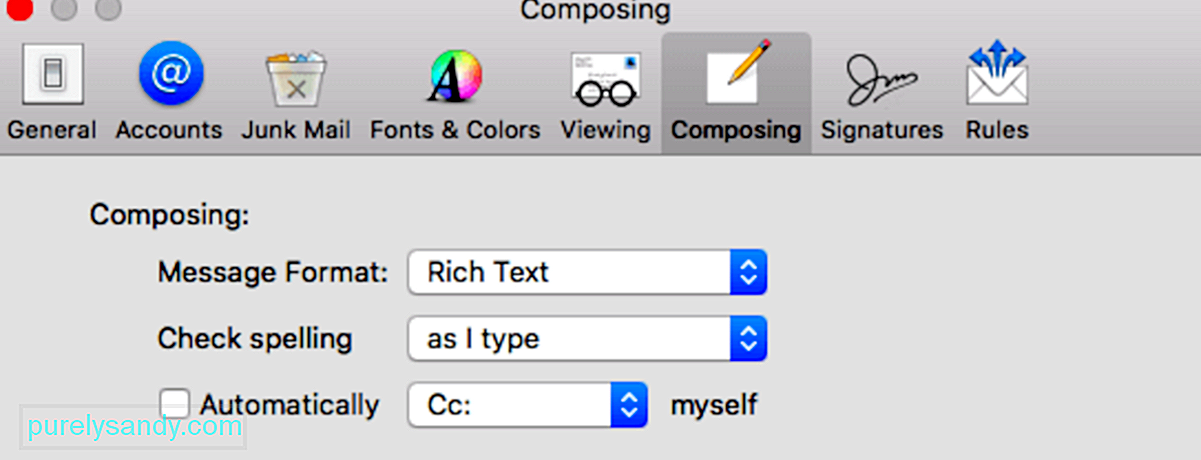Switch to the Rules tab label
Screen dimensions: 1201x460
pyautogui.click(x=997, y=130)
